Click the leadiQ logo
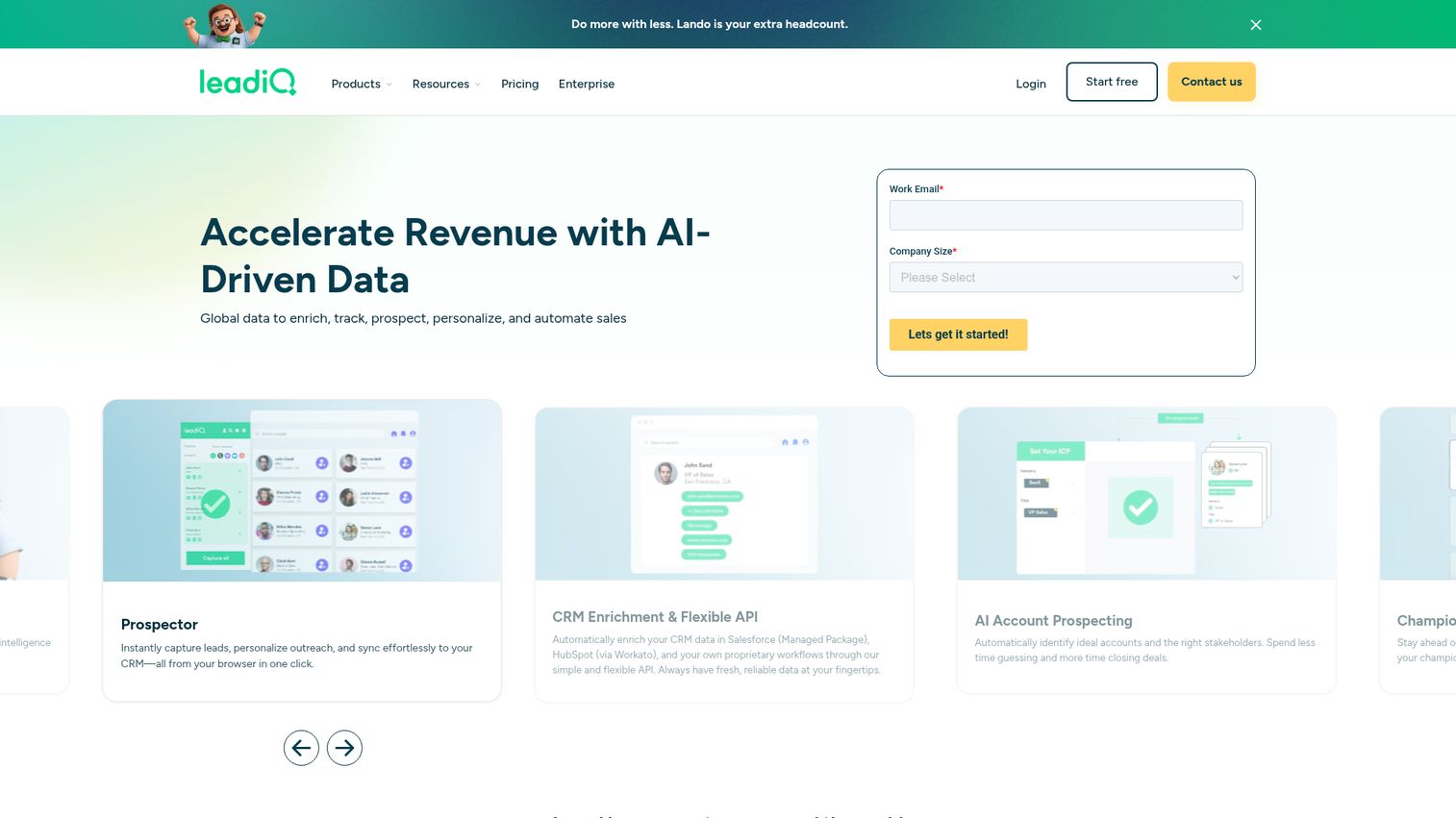 pyautogui.click(x=247, y=83)
